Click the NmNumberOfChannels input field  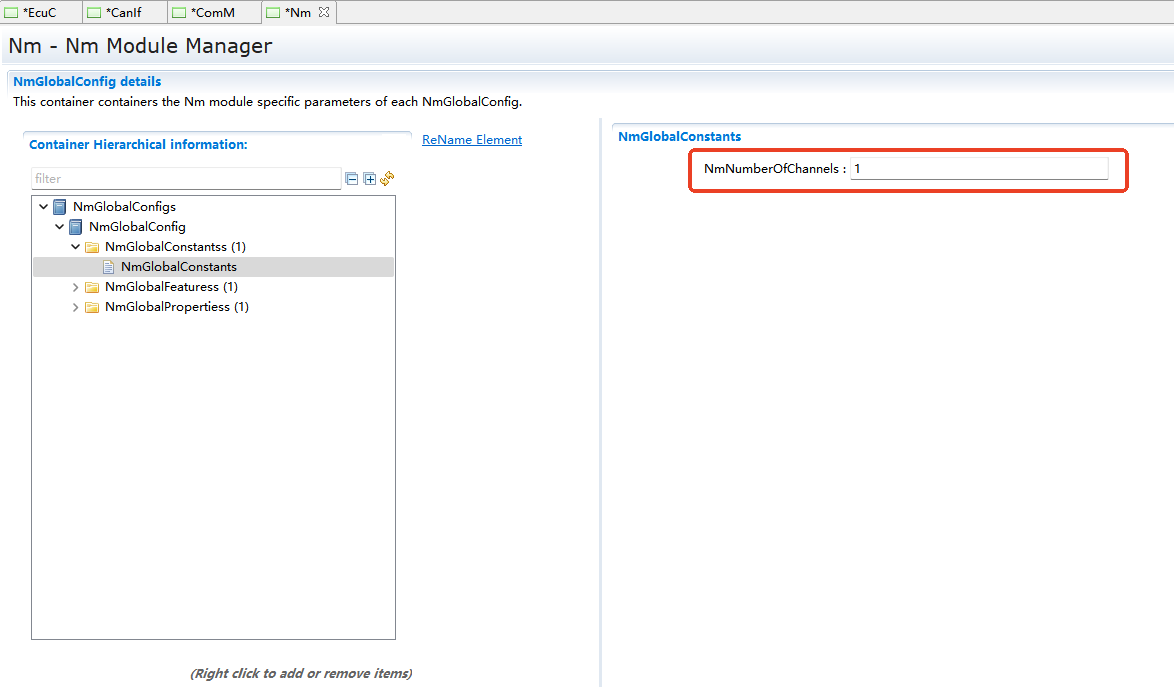(978, 169)
